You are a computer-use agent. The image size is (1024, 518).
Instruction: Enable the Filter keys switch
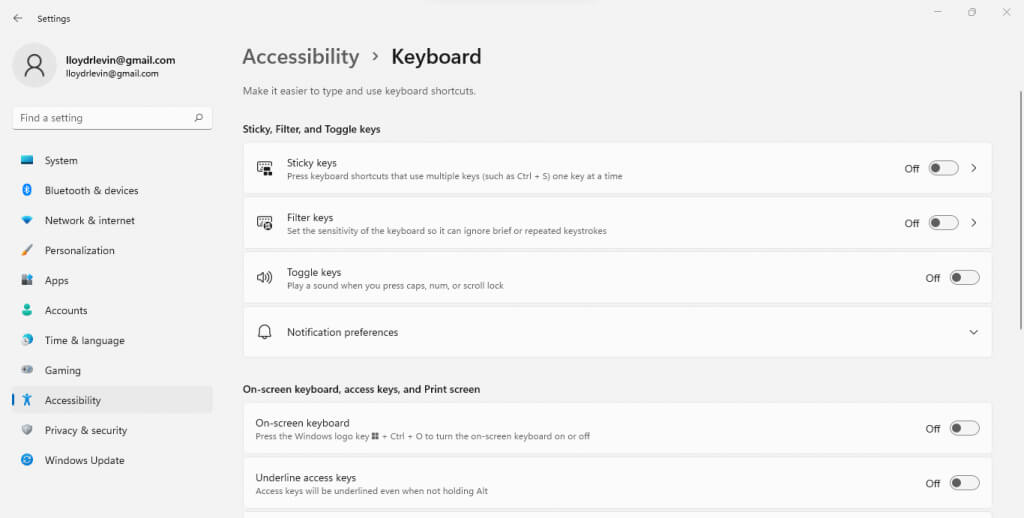(x=943, y=223)
